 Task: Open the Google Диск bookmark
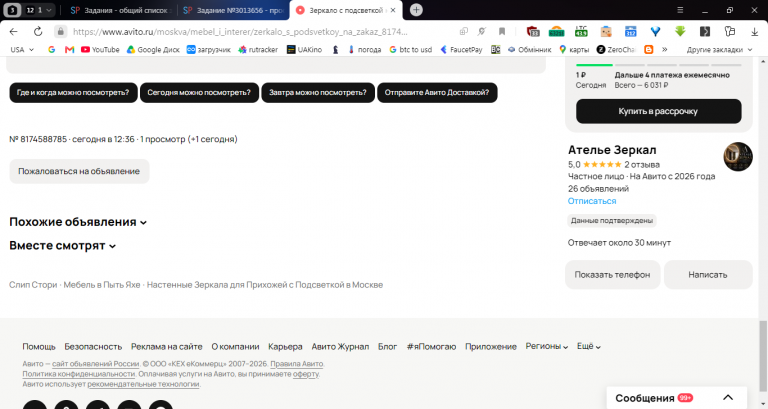[x=153, y=49]
